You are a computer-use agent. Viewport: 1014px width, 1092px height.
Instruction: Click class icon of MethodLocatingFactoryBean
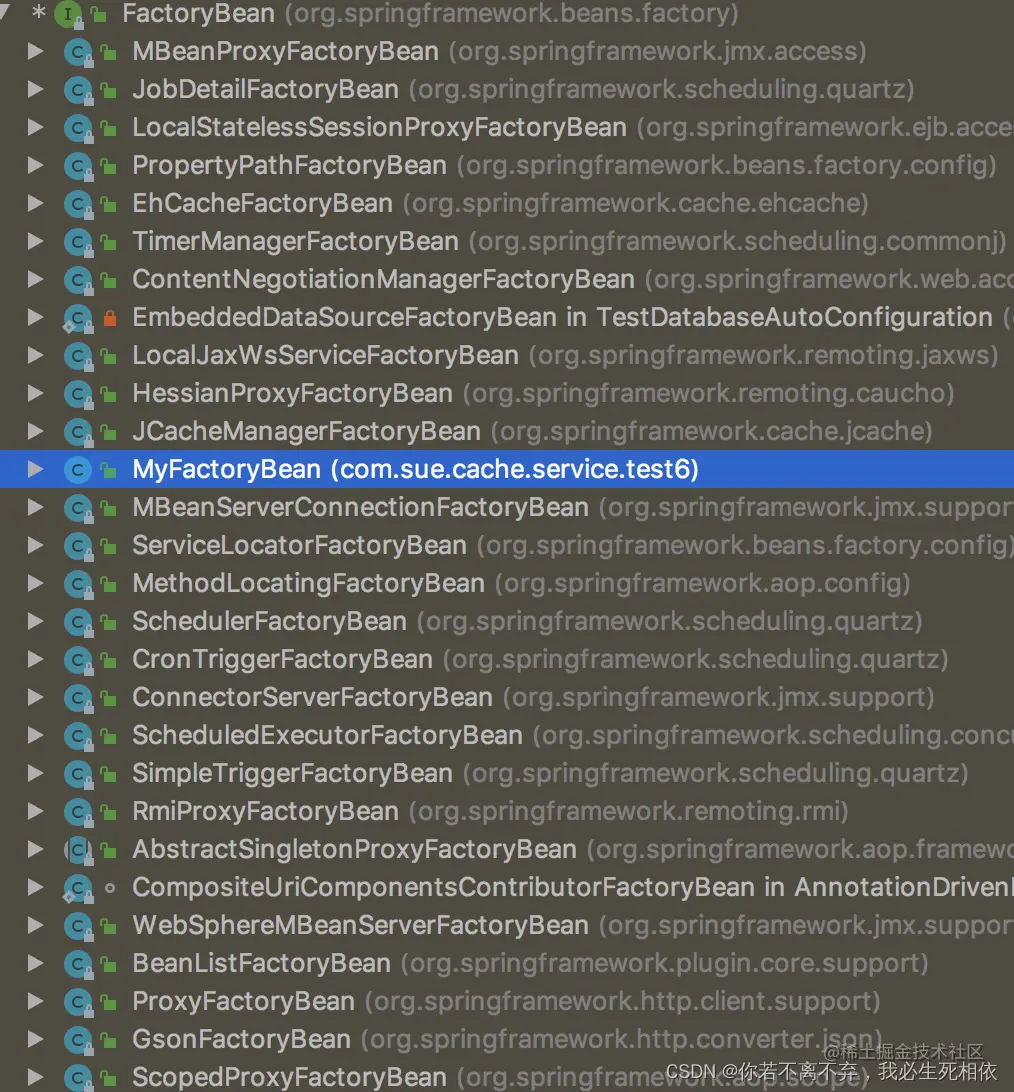click(x=78, y=584)
